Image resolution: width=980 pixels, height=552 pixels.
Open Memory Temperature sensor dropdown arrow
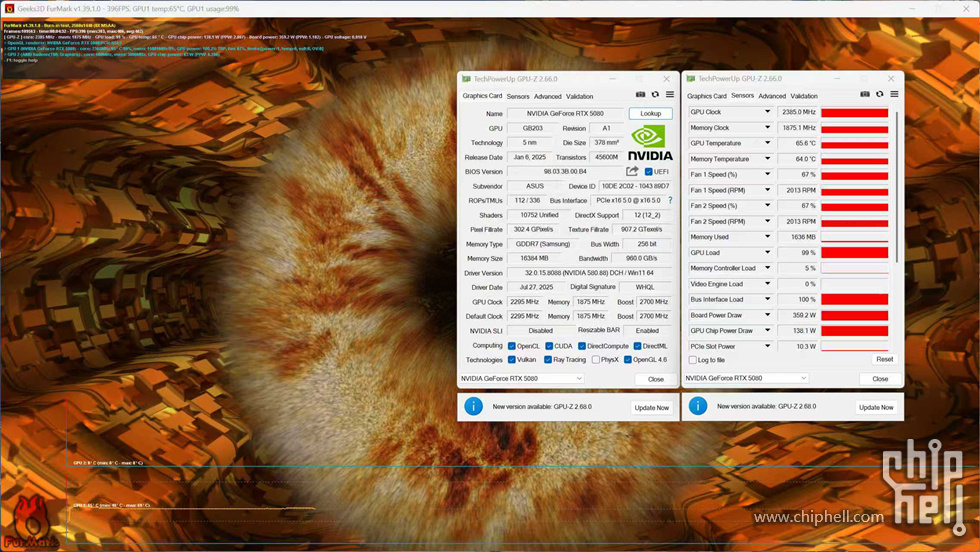768,159
